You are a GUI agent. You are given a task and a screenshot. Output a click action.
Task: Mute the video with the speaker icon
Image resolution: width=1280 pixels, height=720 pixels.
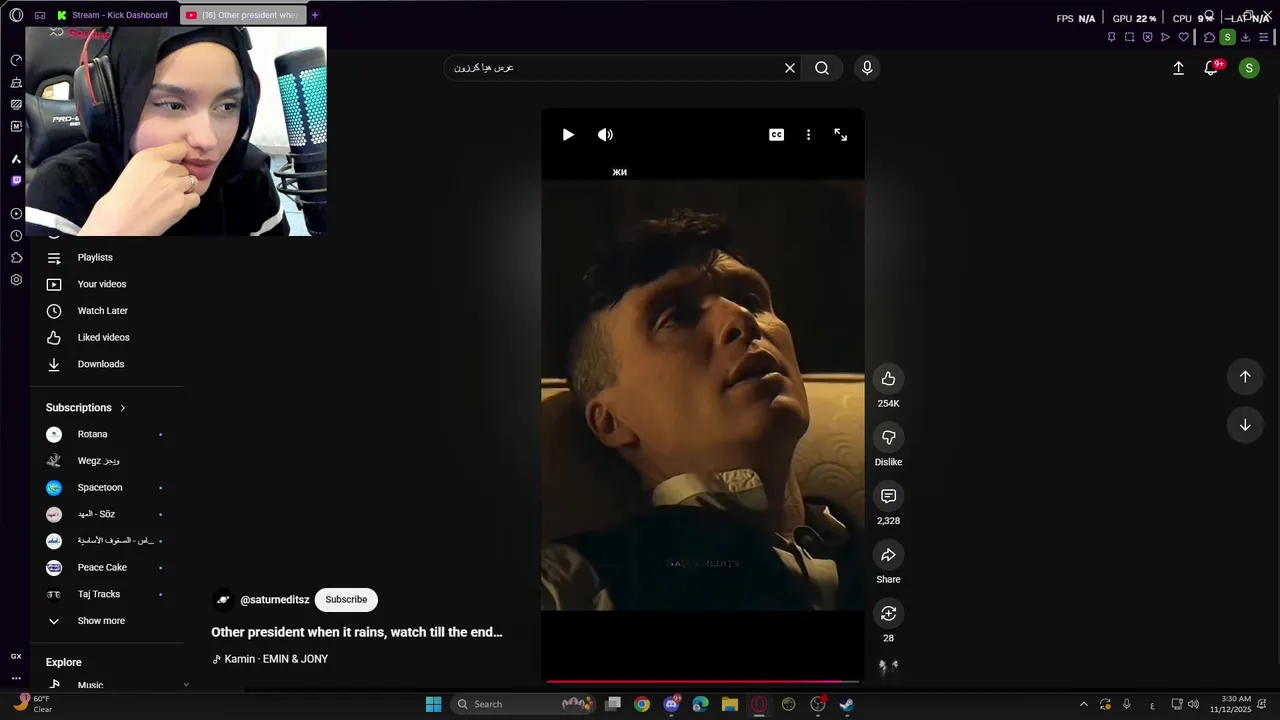[x=605, y=135]
